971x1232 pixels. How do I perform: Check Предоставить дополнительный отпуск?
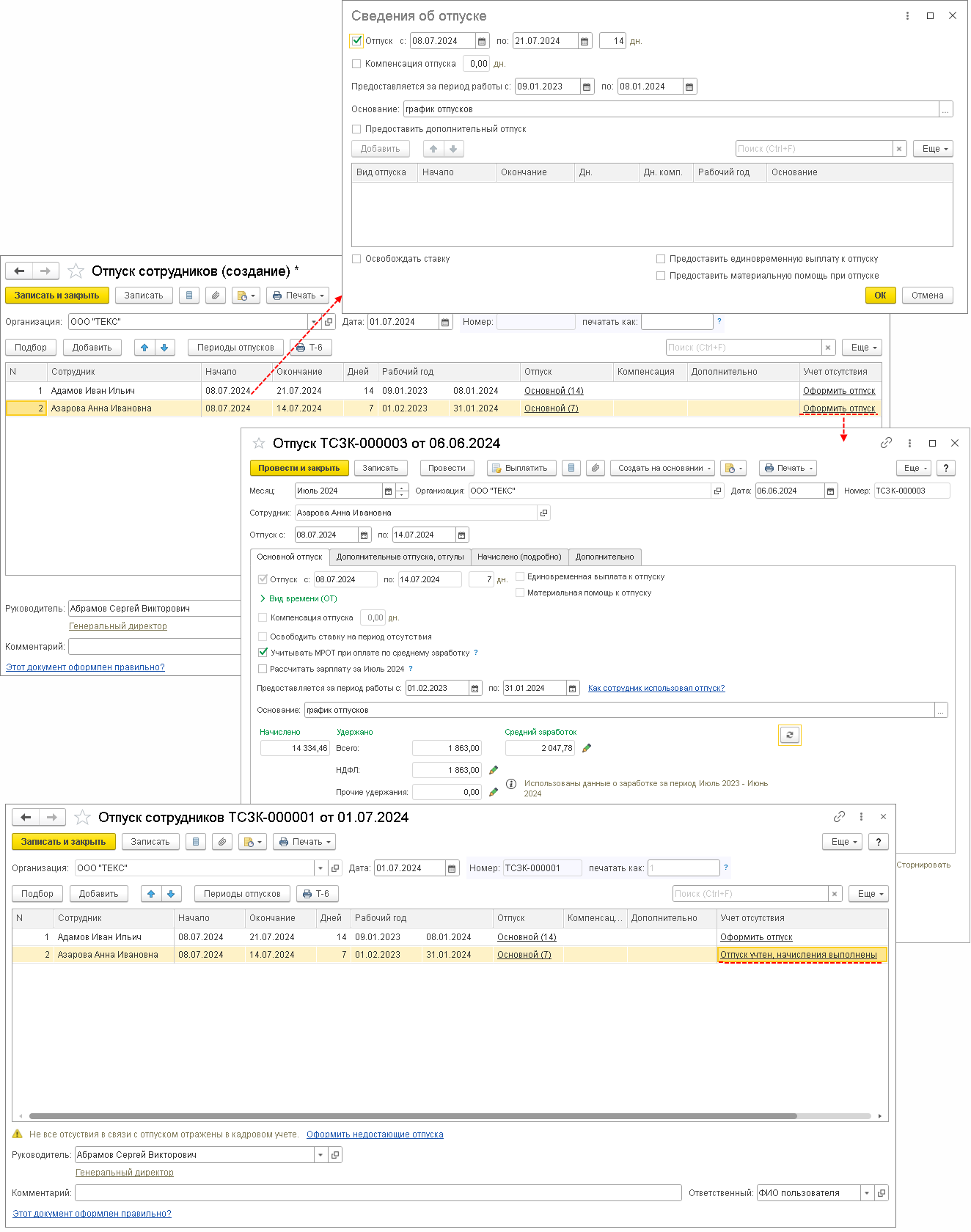(356, 129)
